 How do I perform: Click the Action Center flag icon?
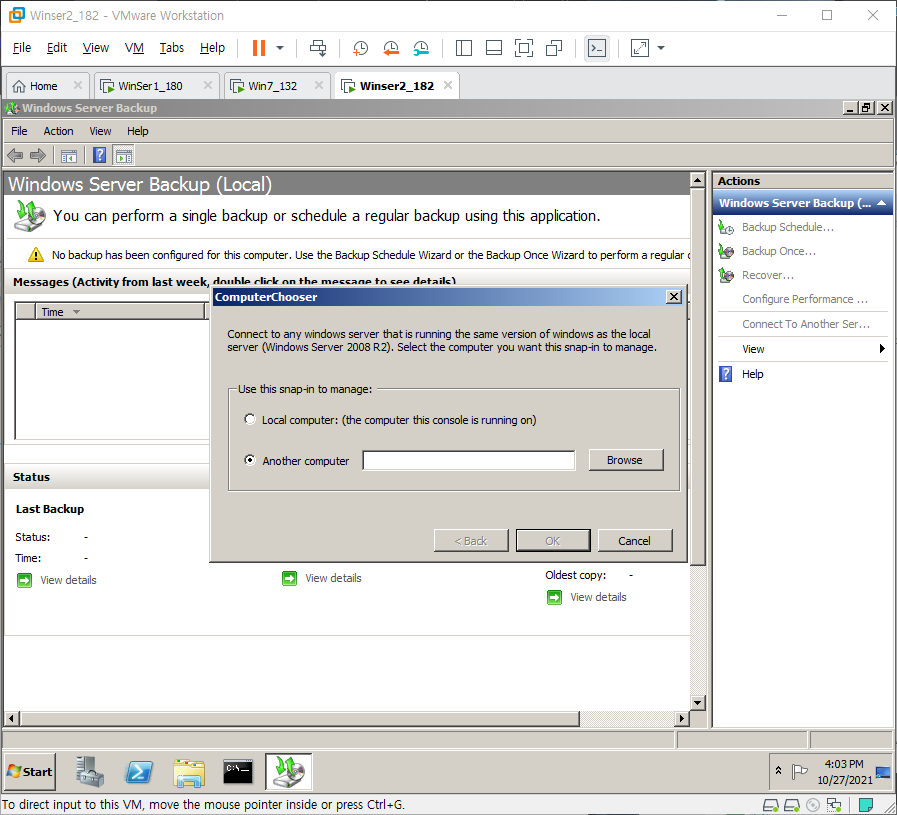(x=799, y=772)
